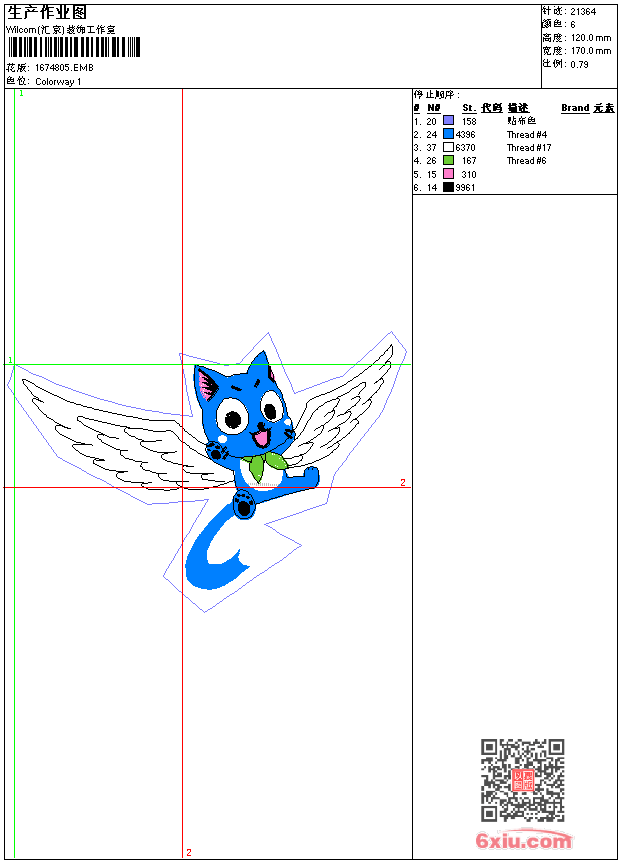620x860 pixels.
Task: Click the Thread #6 description
Action: pos(527,161)
